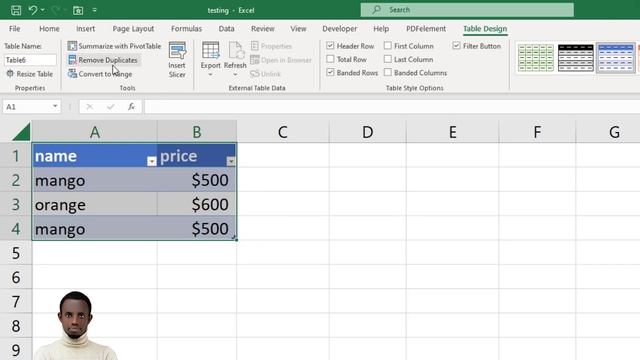Click Resize Table button

coord(29,74)
